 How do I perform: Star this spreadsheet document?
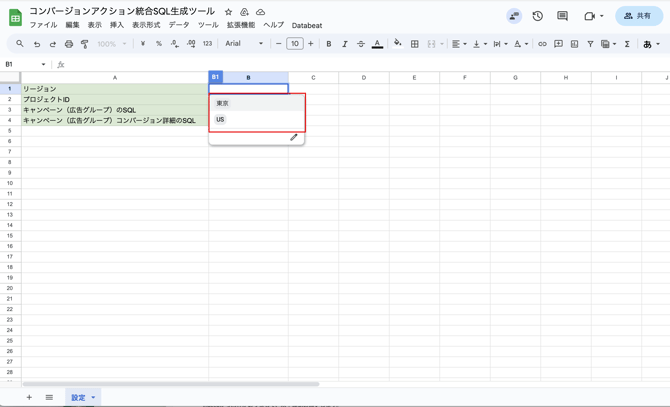click(228, 12)
